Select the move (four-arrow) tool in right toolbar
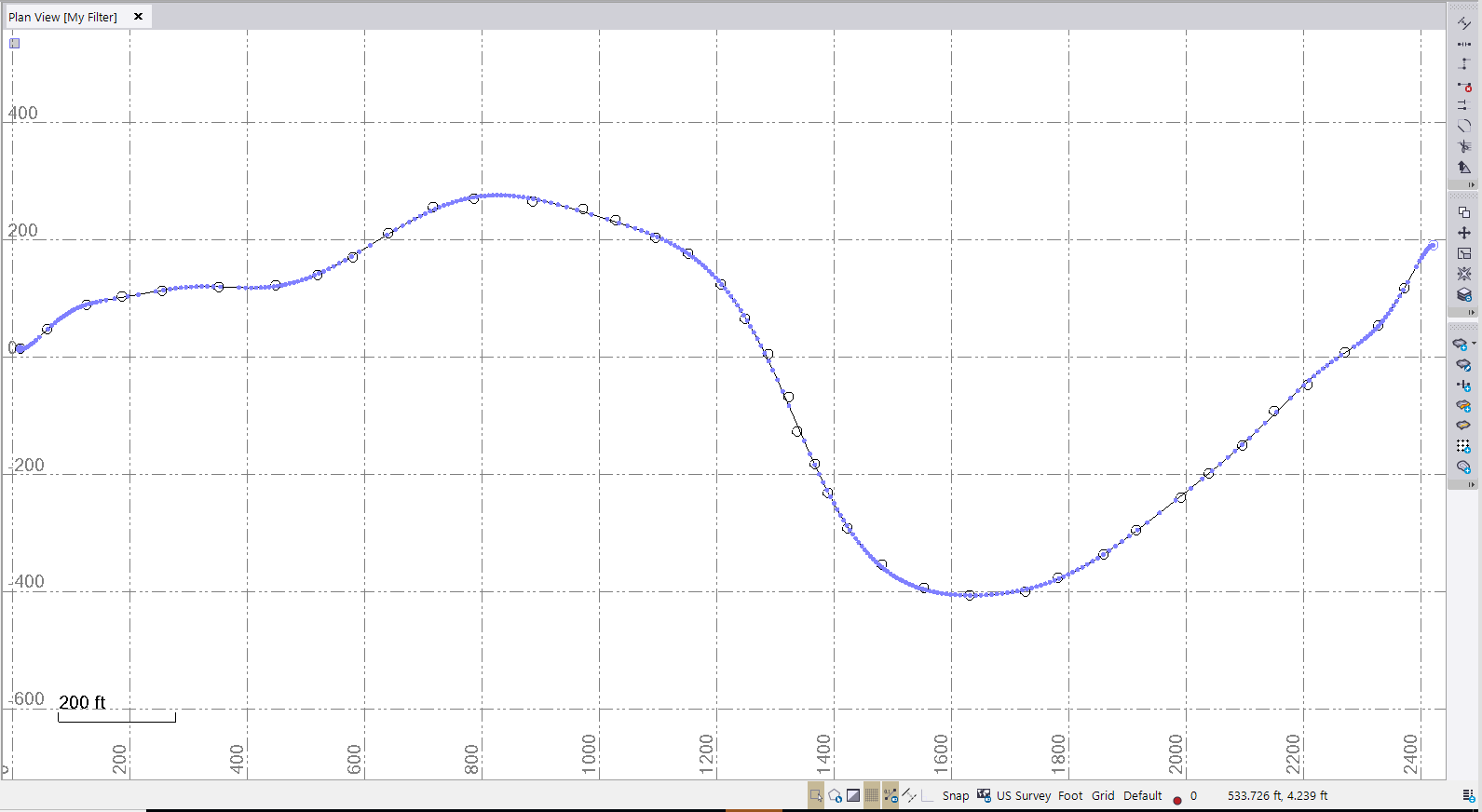The width and height of the screenshot is (1482, 812). pos(1464,233)
